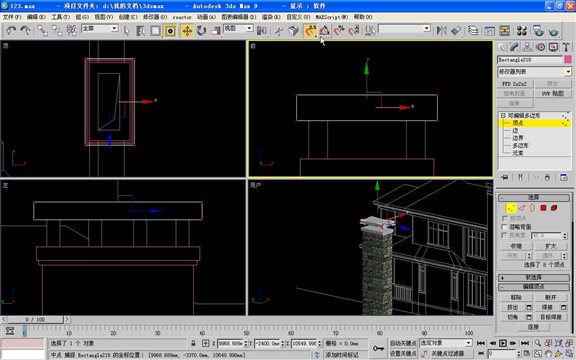Switch to Hierarchy command panel tab
The width and height of the screenshot is (576, 360).
[527, 47]
